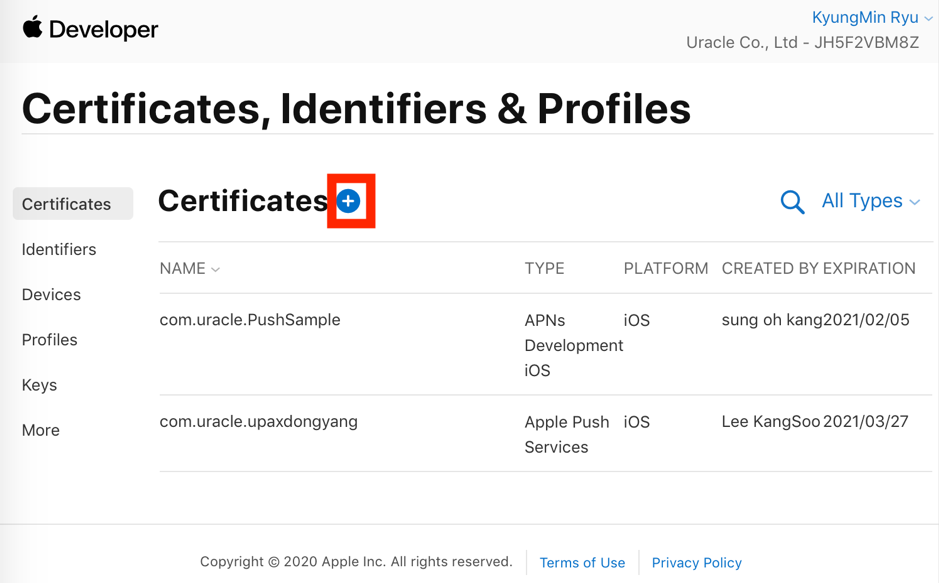The width and height of the screenshot is (939, 583).
Task: Click the PLATFORM column header
Action: 665,268
